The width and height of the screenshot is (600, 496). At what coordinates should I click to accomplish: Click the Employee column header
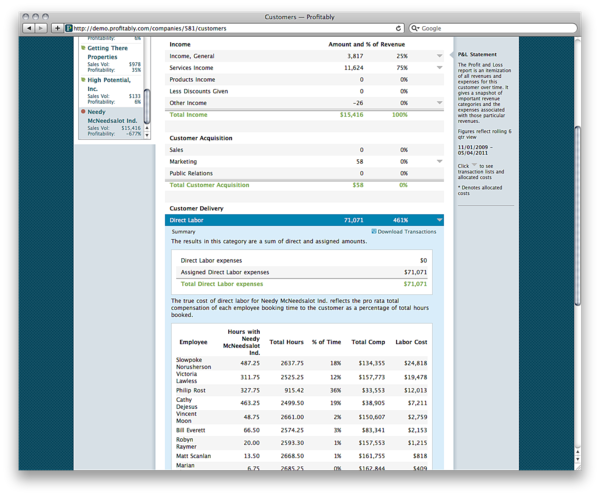coord(193,342)
